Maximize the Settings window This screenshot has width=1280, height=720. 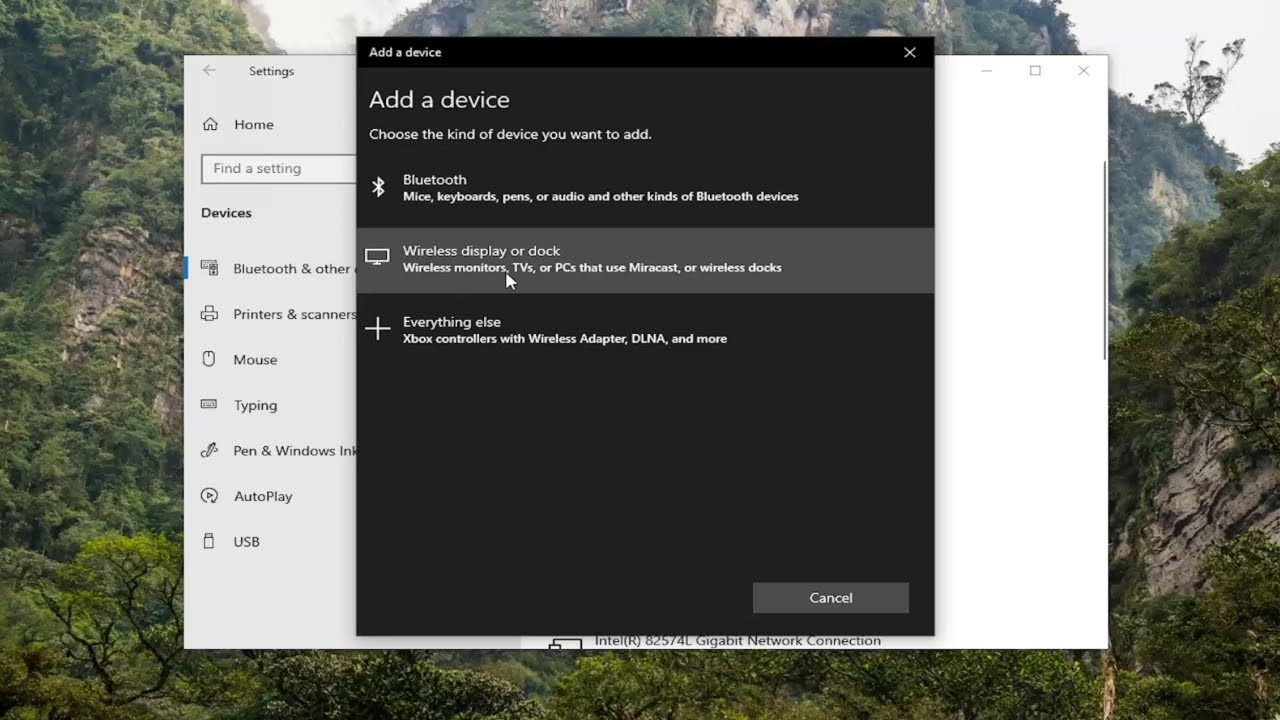[x=1035, y=71]
